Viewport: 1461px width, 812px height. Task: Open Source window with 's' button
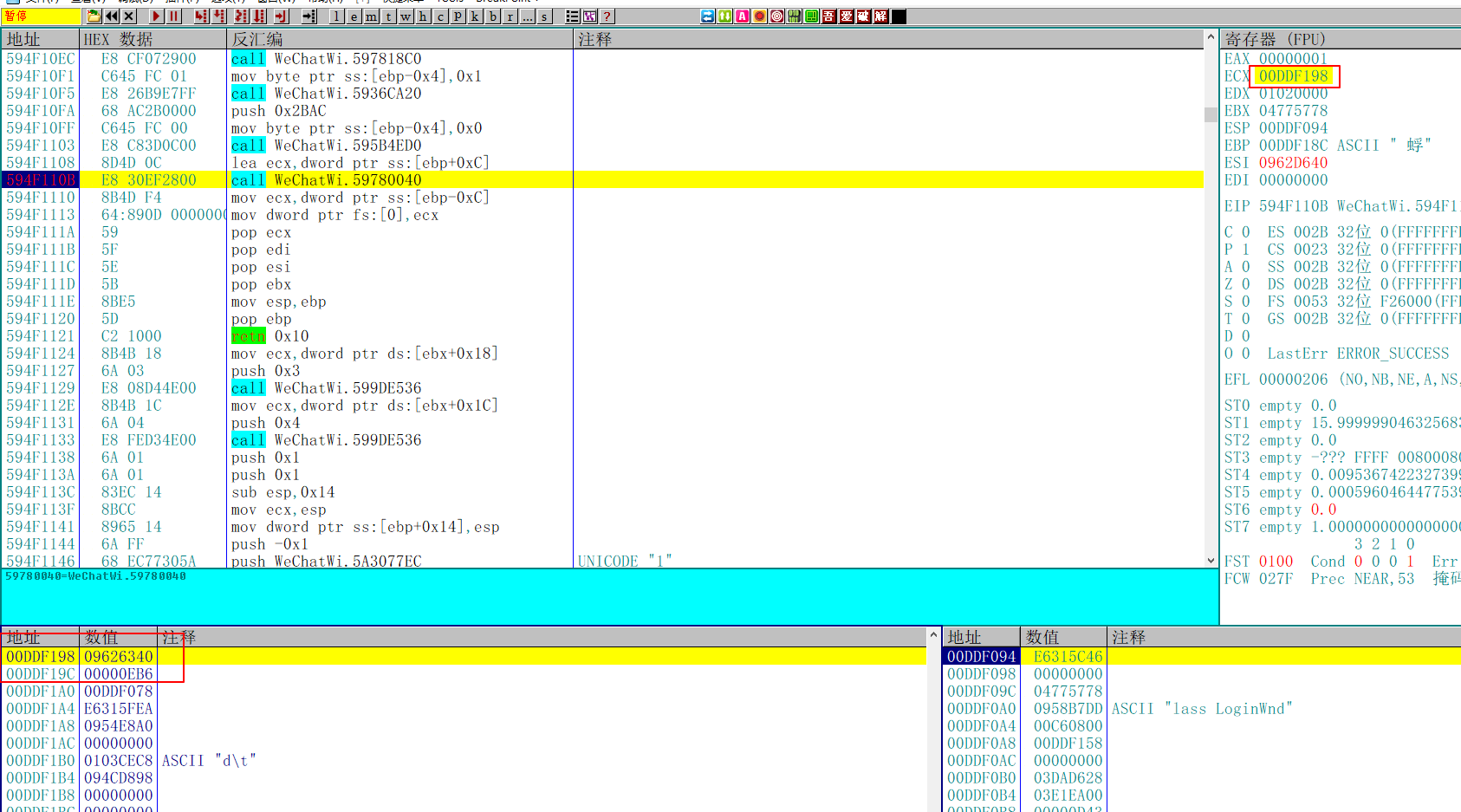coord(545,16)
